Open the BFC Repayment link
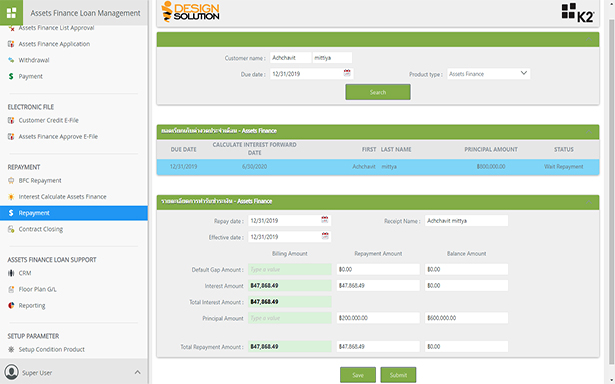 click(x=40, y=180)
